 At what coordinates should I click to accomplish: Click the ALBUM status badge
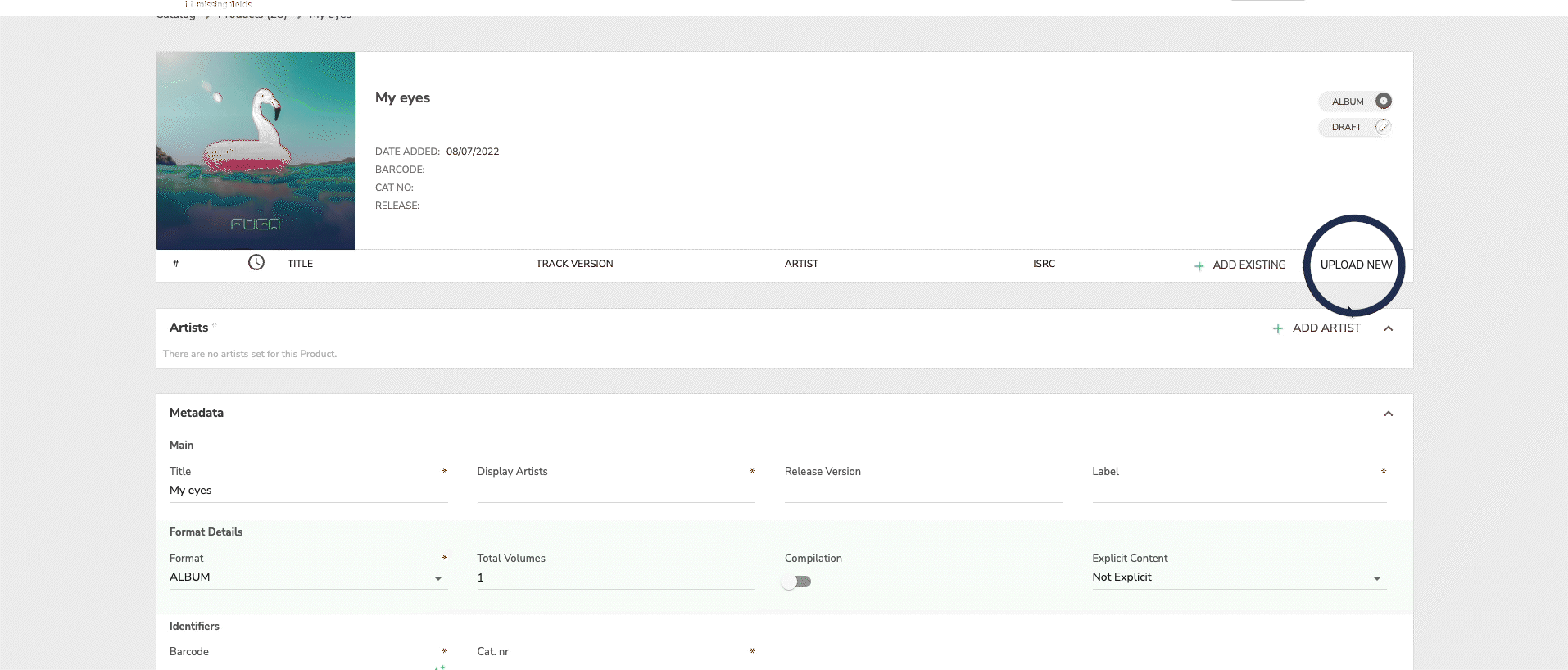[x=1355, y=102]
